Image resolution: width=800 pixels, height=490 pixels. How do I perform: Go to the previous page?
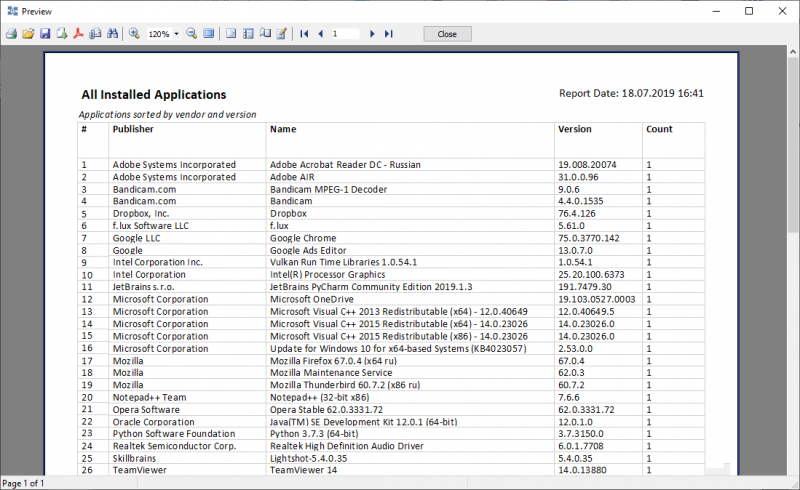(320, 34)
